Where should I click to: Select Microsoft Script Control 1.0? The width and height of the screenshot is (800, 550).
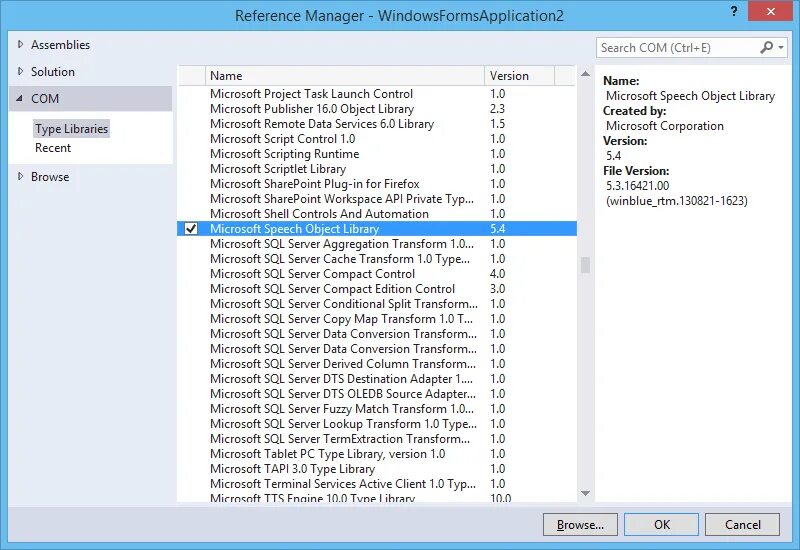(377, 139)
